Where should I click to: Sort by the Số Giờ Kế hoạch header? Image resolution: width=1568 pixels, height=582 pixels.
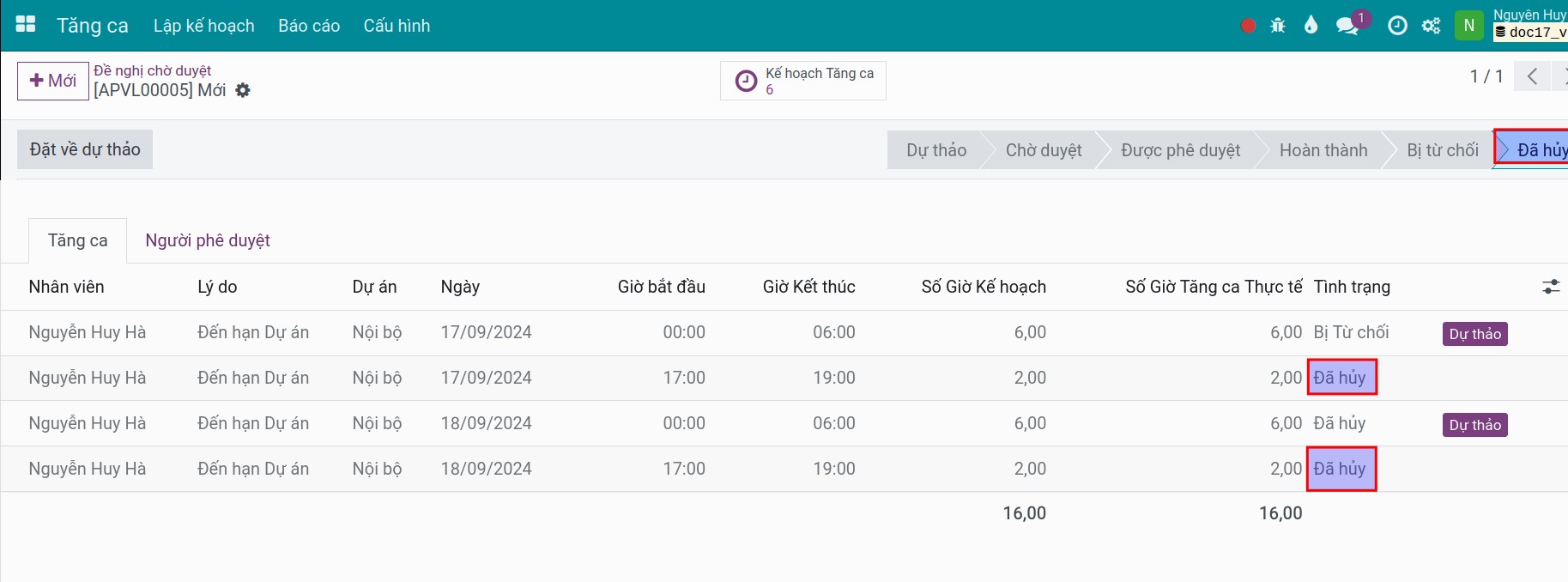point(984,287)
